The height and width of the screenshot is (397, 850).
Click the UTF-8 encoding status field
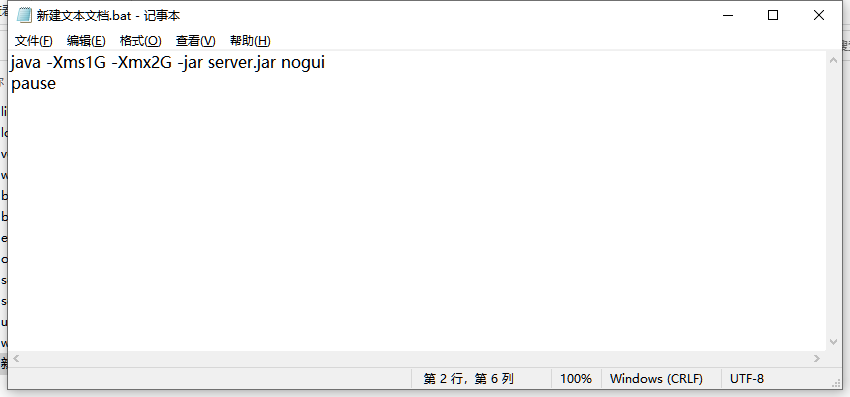point(747,379)
